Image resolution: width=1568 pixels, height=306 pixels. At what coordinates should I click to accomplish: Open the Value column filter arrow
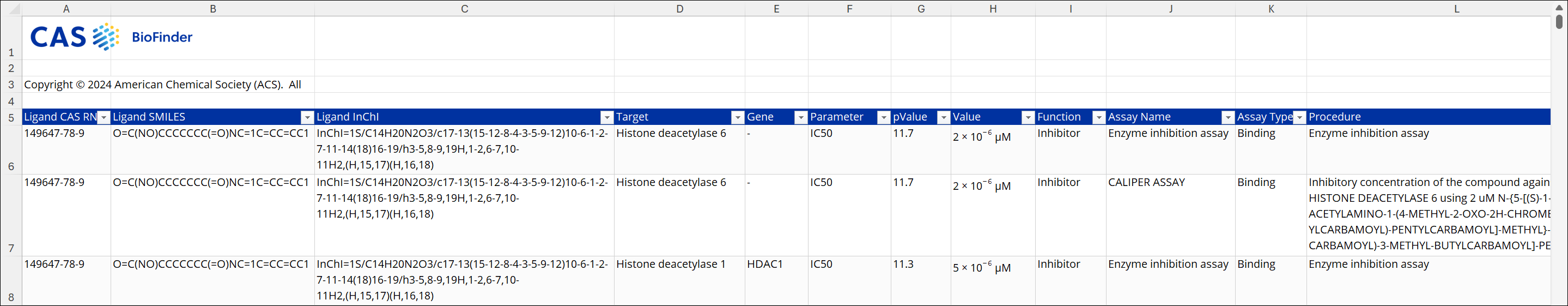pos(1028,118)
